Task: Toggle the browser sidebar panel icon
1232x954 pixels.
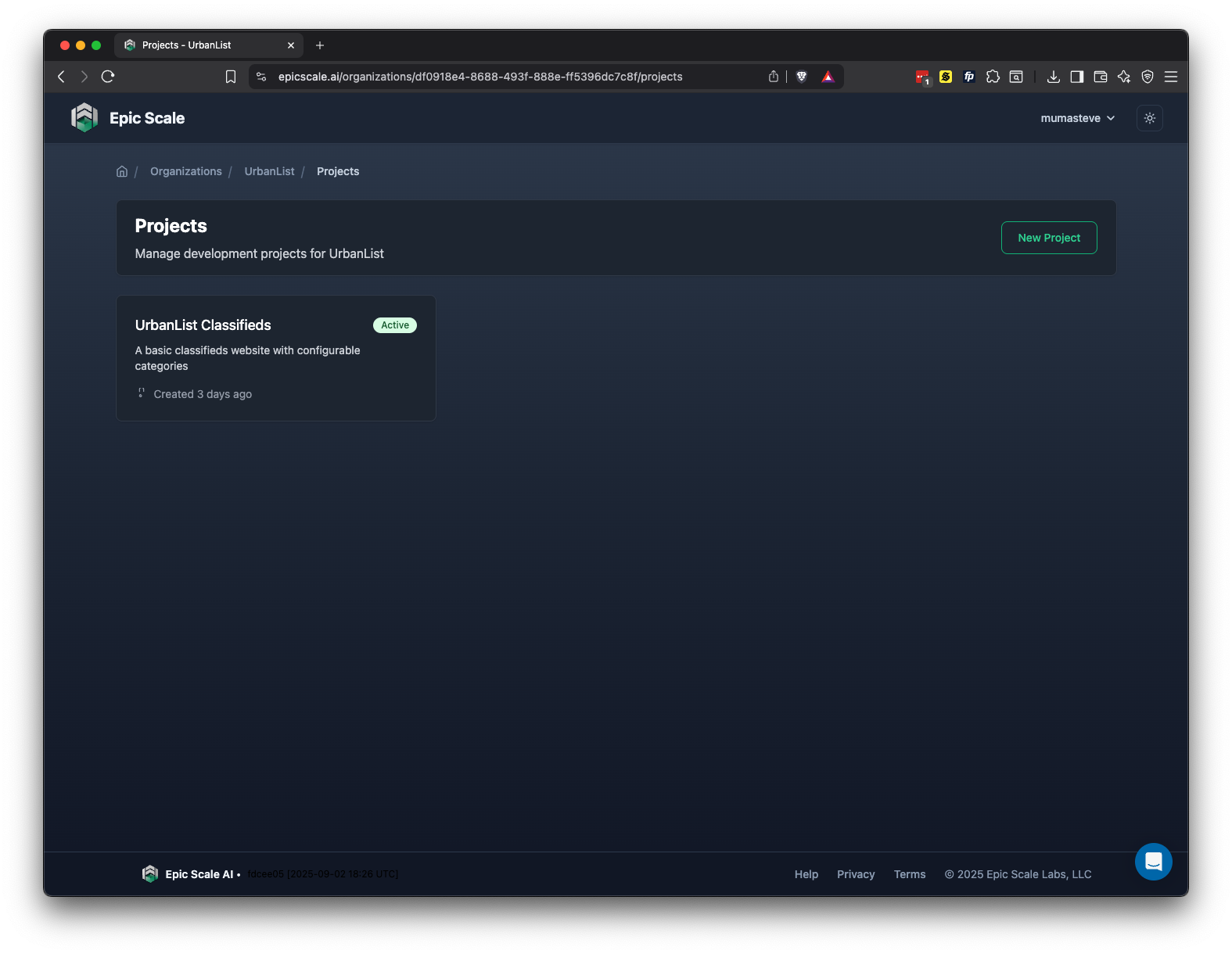Action: tap(1077, 77)
